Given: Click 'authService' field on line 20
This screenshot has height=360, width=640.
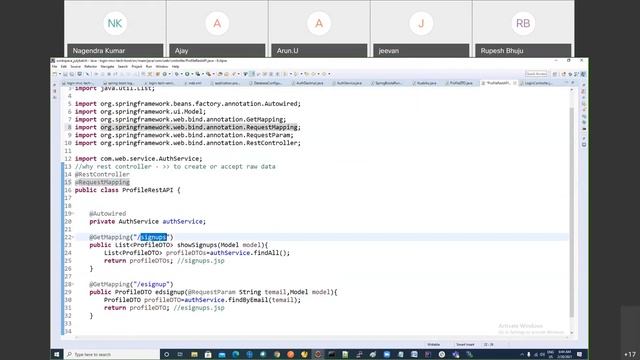Looking at the screenshot, I should [182, 221].
